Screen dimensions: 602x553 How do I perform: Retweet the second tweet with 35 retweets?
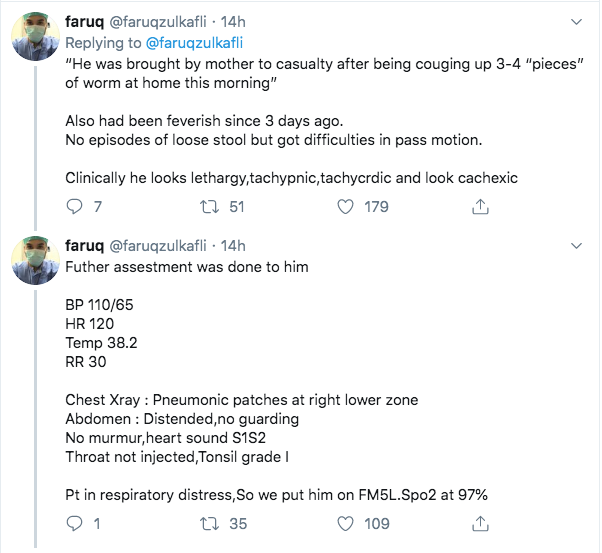click(210, 523)
